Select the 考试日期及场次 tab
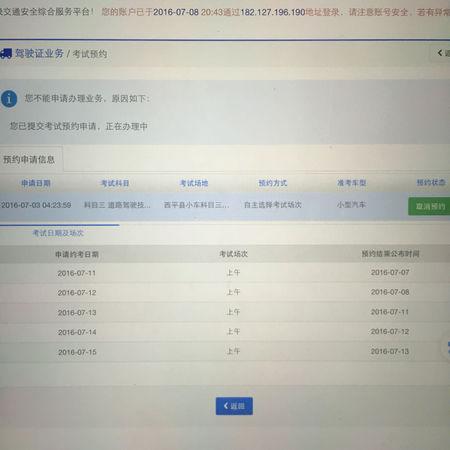This screenshot has height=450, width=450. tap(58, 233)
